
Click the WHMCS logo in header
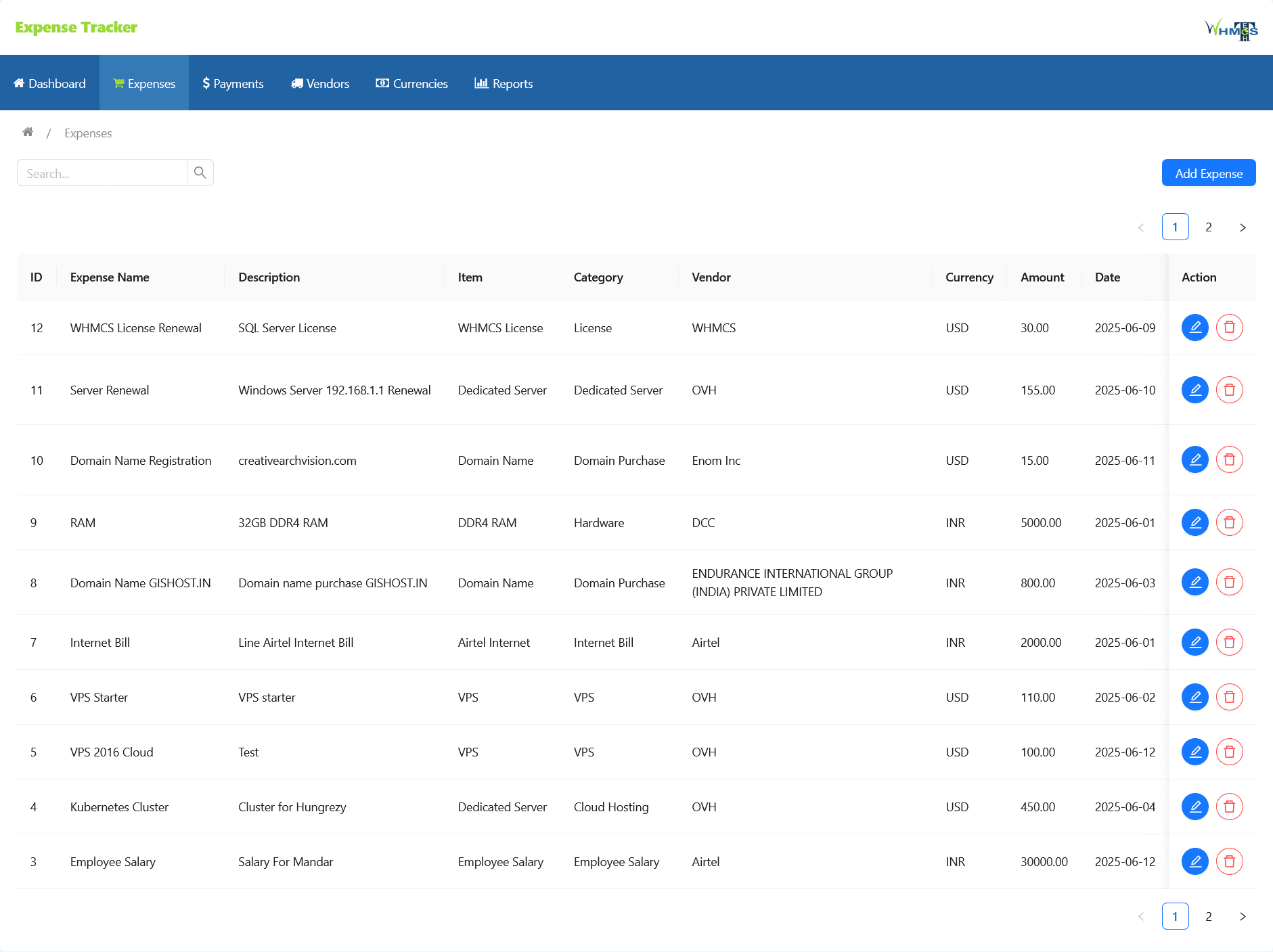point(1231,28)
